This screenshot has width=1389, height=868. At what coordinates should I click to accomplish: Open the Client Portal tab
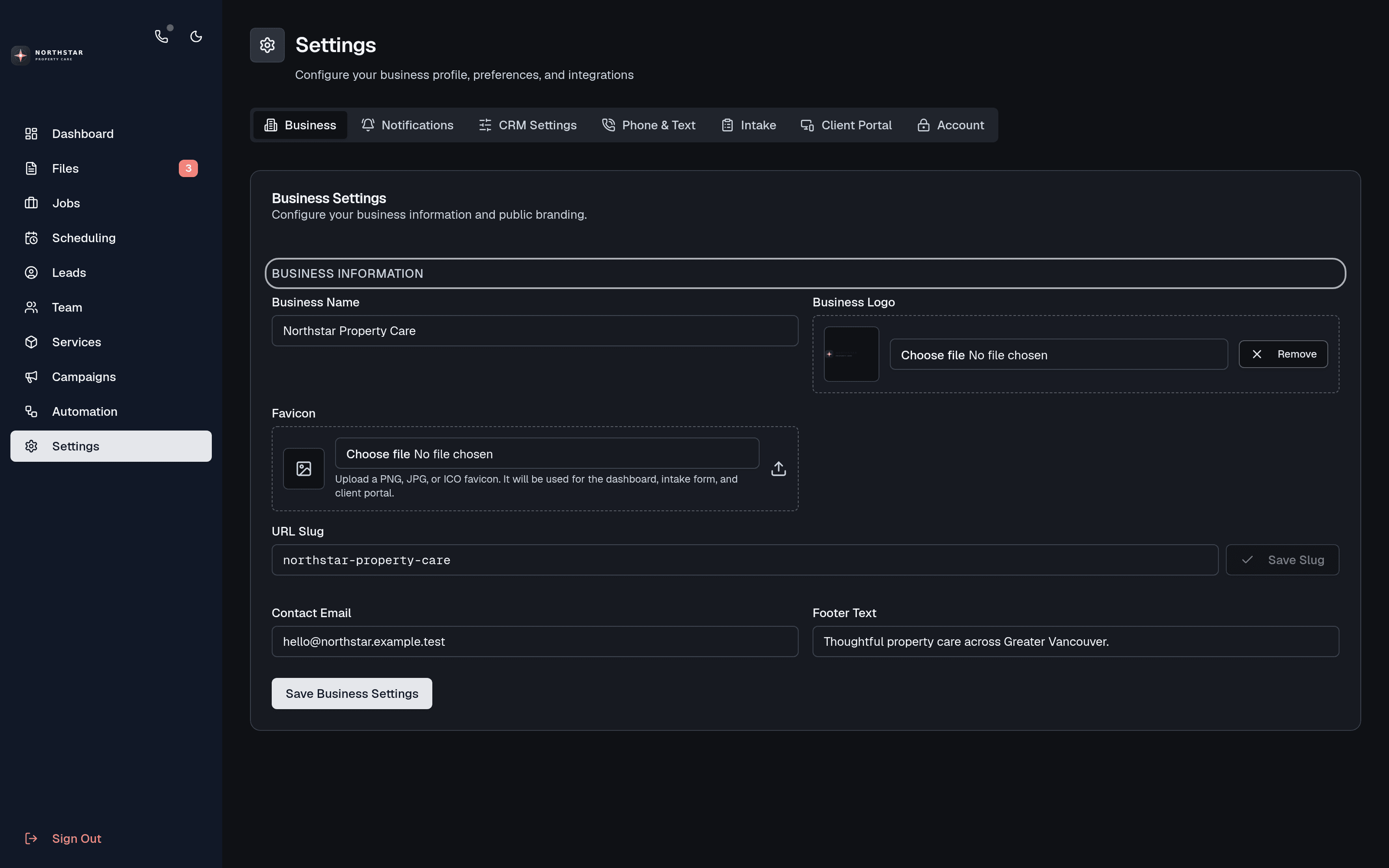pyautogui.click(x=846, y=125)
